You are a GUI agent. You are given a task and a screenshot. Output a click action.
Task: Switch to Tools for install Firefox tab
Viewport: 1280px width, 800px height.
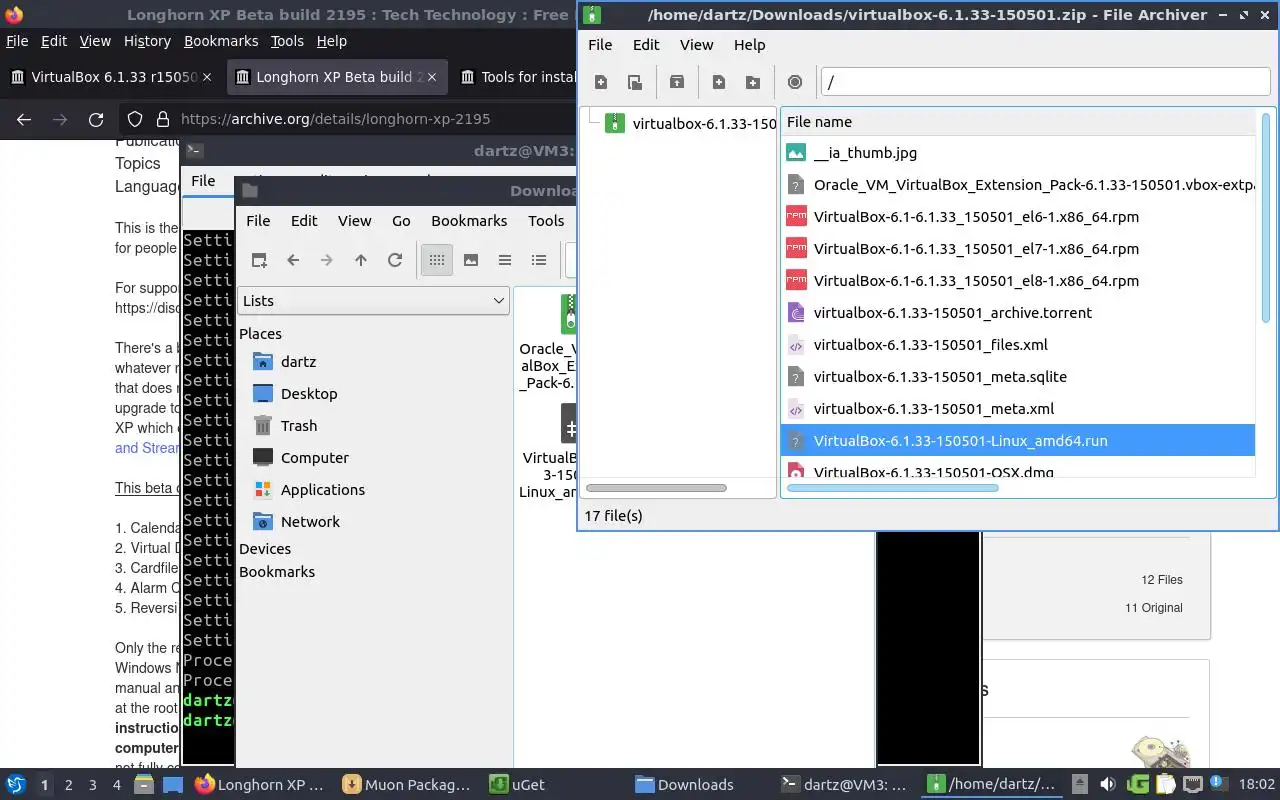[517, 77]
